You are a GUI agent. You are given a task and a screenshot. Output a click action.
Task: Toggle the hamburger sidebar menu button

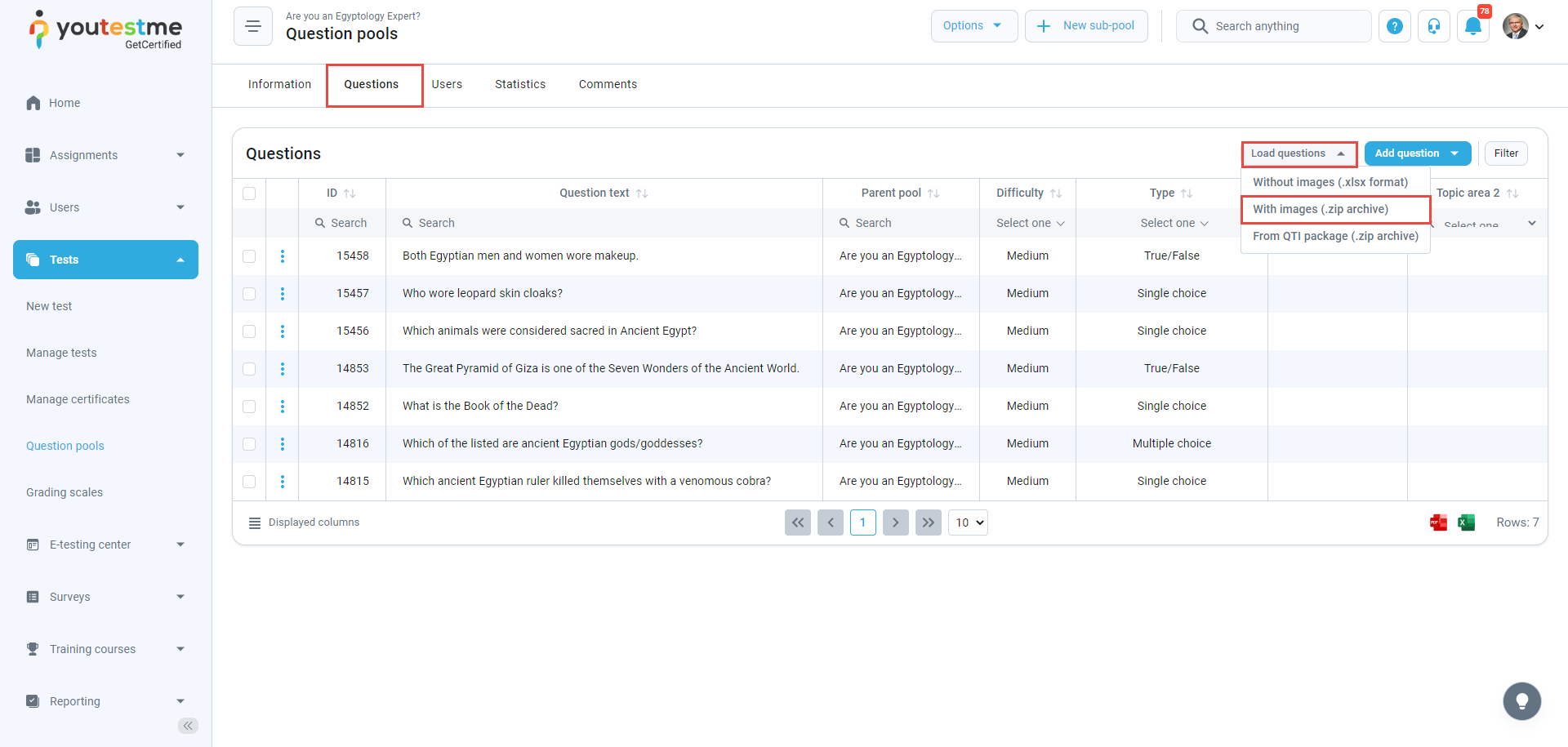click(x=253, y=26)
